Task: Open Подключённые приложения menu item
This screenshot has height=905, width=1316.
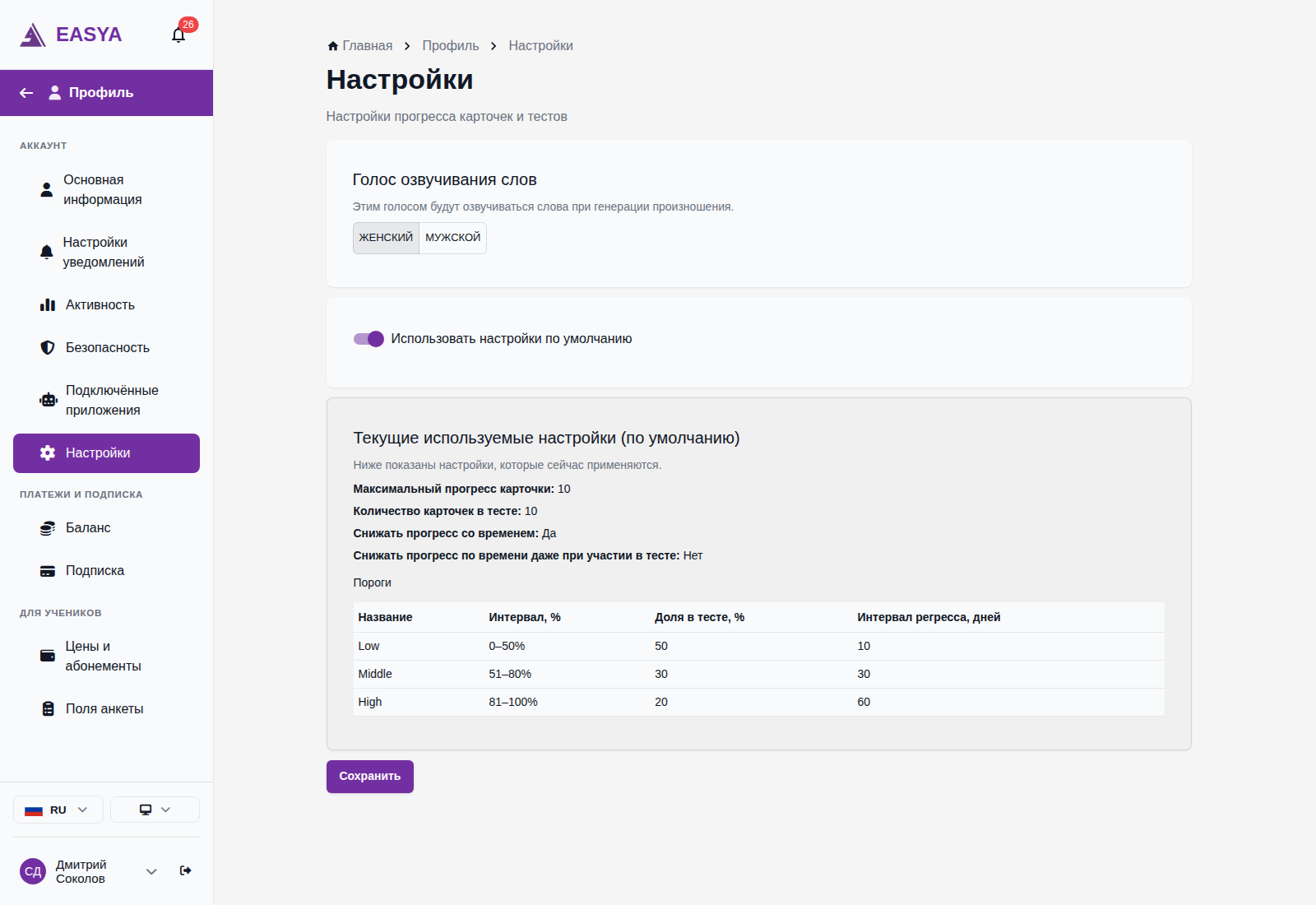Action: coord(106,401)
